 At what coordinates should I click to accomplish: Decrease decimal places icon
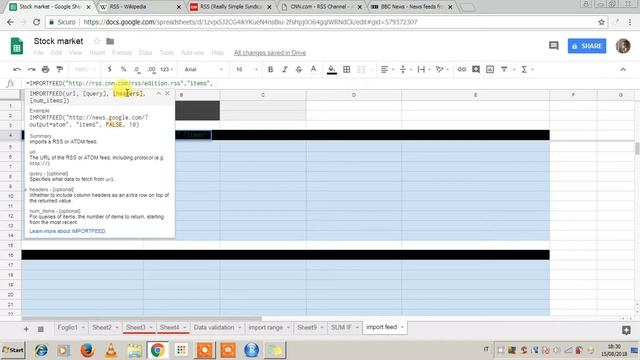pos(137,69)
